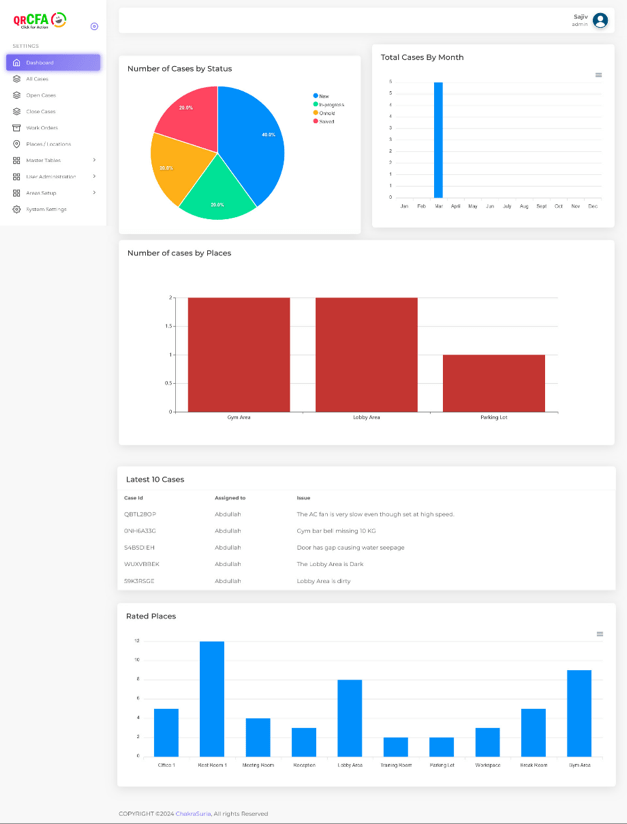Toggle the New series in pie legend
Viewport: 627px width, 824px height.
tap(323, 96)
